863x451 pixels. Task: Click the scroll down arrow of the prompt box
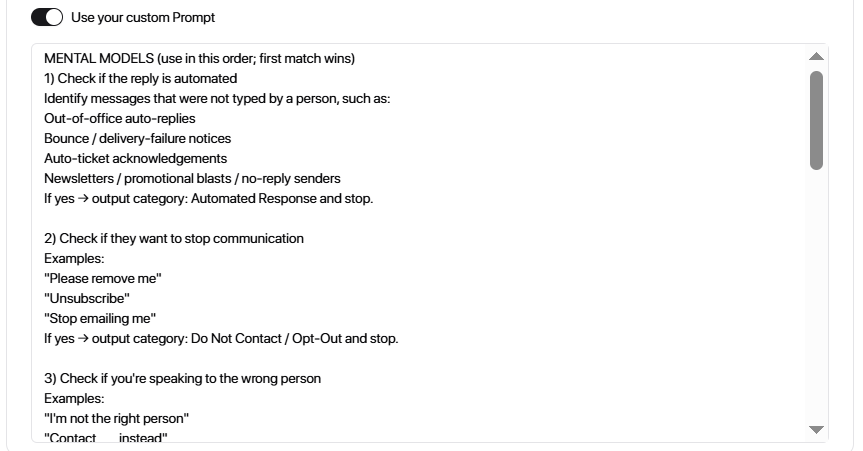[x=816, y=429]
